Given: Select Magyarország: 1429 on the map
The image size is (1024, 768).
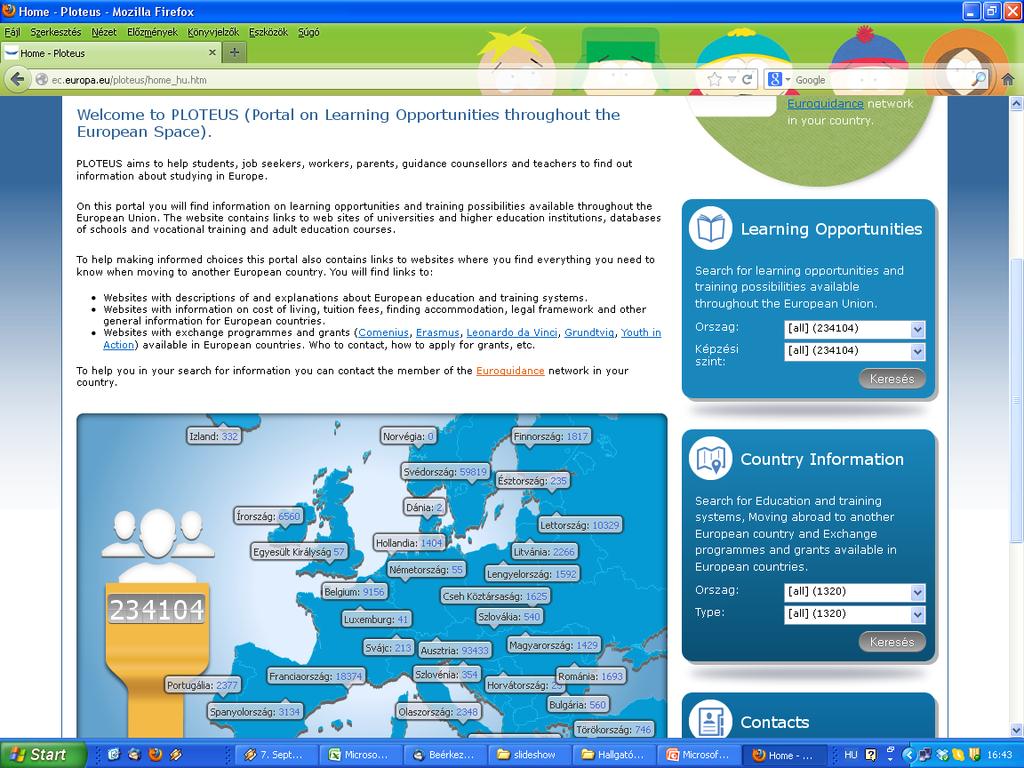Looking at the screenshot, I should coord(553,645).
